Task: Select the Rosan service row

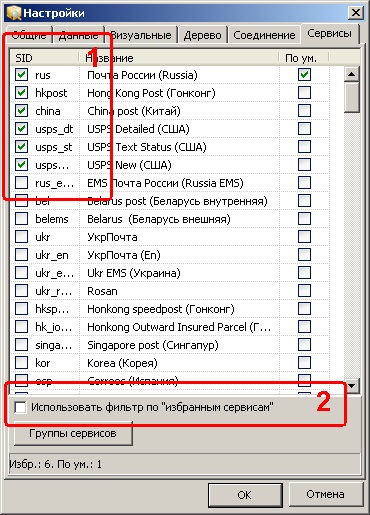Action: [170, 291]
